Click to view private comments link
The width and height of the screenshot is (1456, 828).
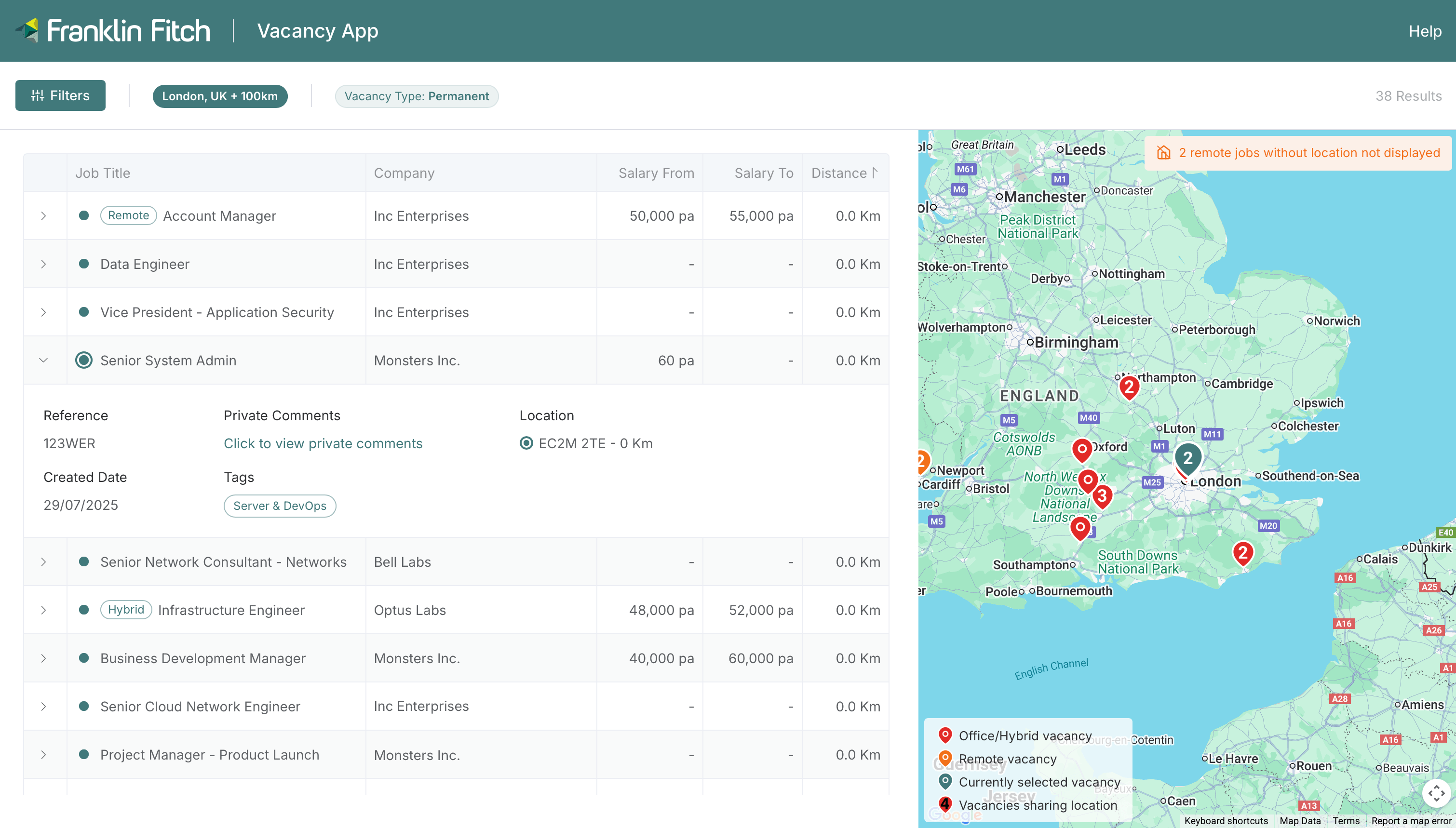click(x=323, y=443)
